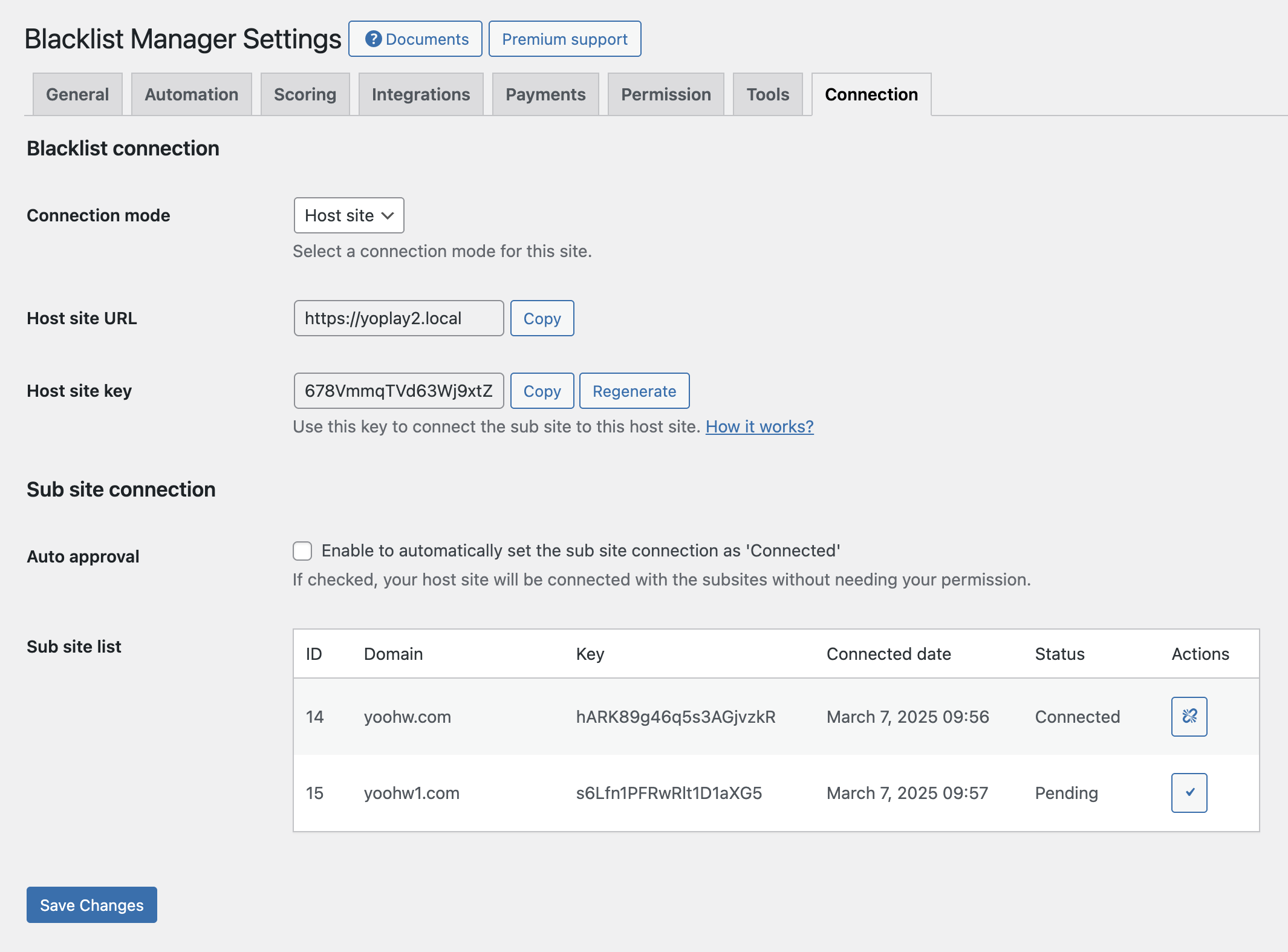Switch to the General tab
This screenshot has width=1288, height=952.
tap(77, 94)
